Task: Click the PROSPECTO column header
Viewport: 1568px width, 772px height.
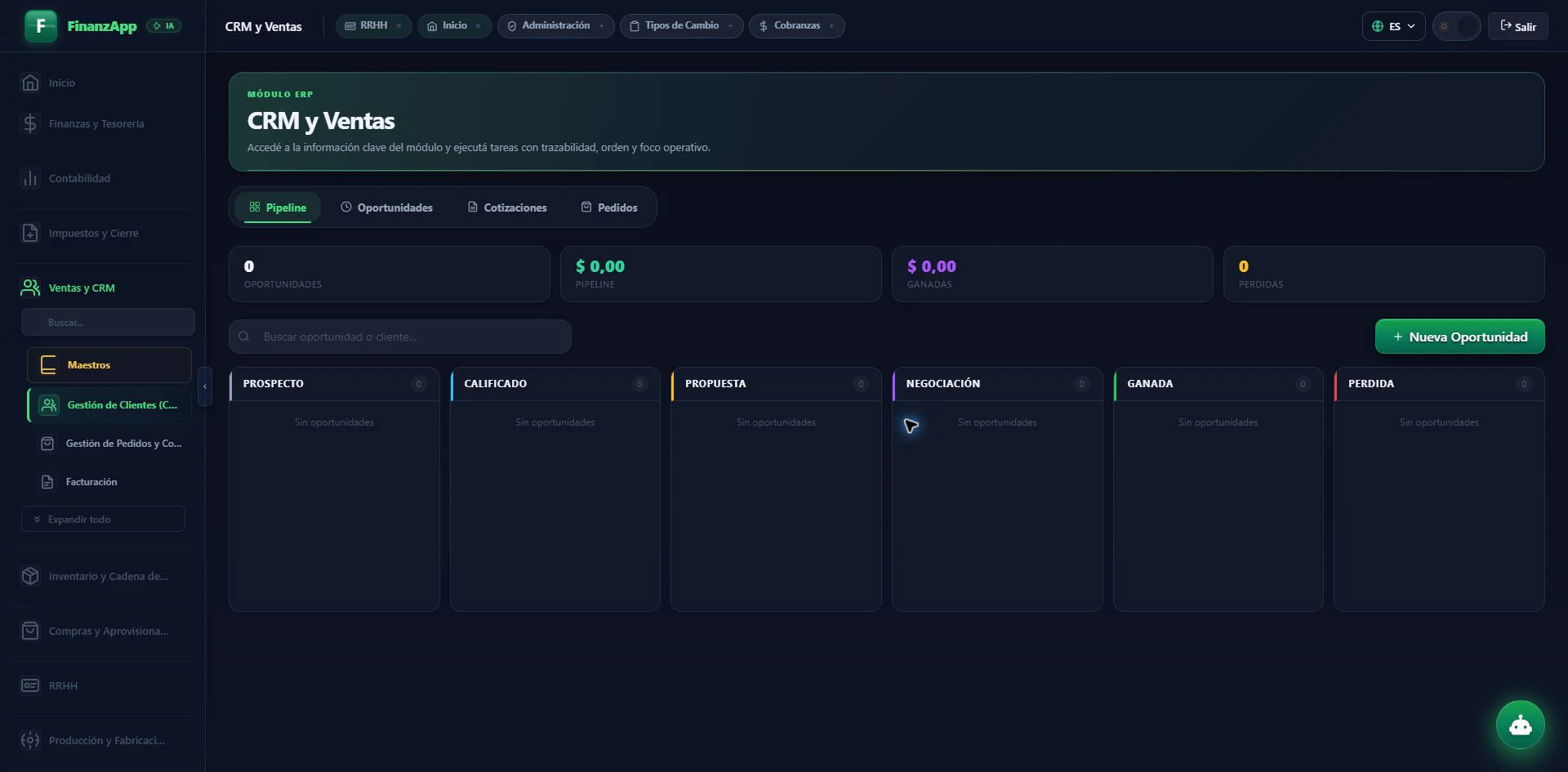Action: (334, 384)
